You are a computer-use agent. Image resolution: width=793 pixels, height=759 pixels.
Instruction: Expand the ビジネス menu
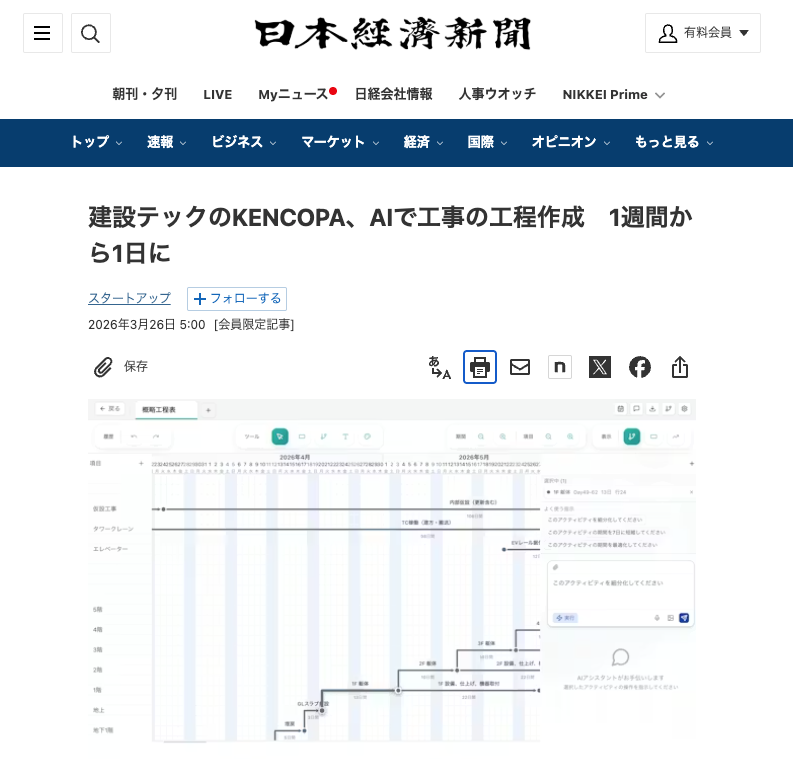(244, 142)
